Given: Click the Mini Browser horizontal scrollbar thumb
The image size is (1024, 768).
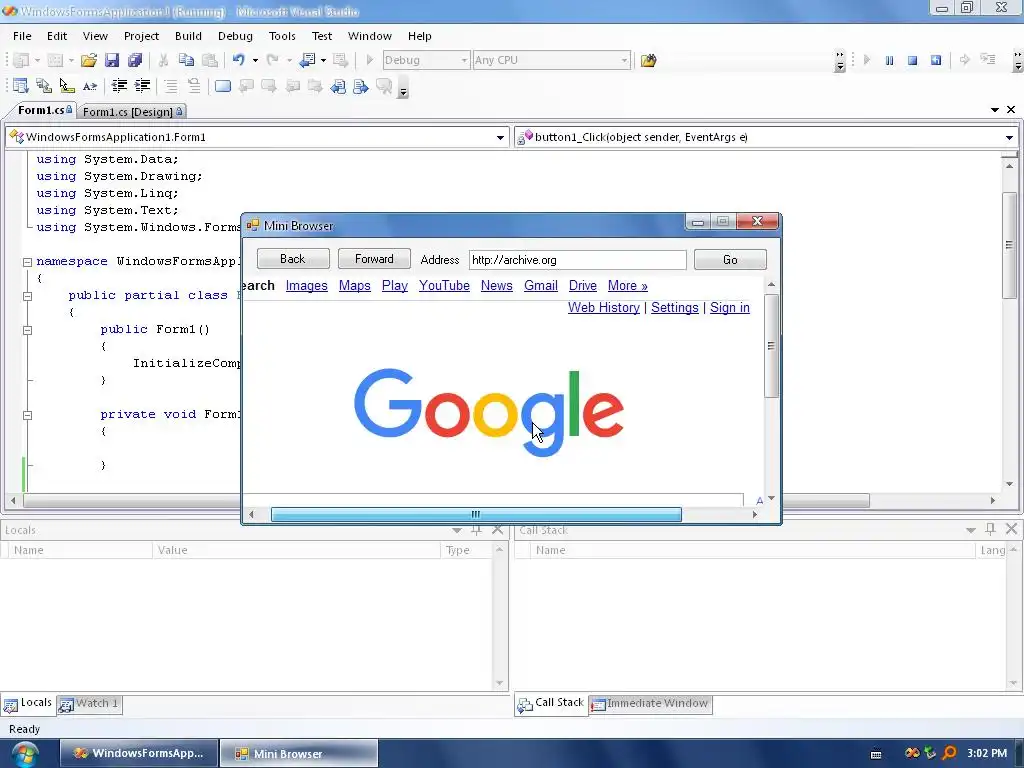Looking at the screenshot, I should point(476,515).
